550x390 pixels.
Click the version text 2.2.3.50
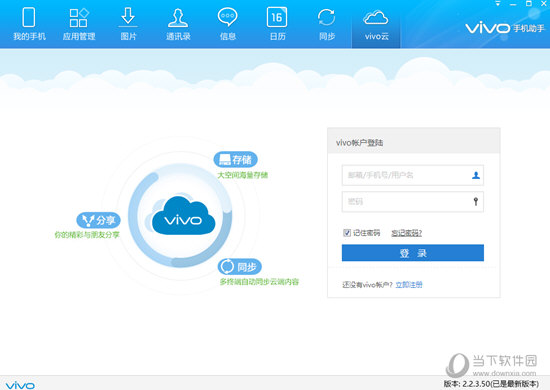click(491, 384)
